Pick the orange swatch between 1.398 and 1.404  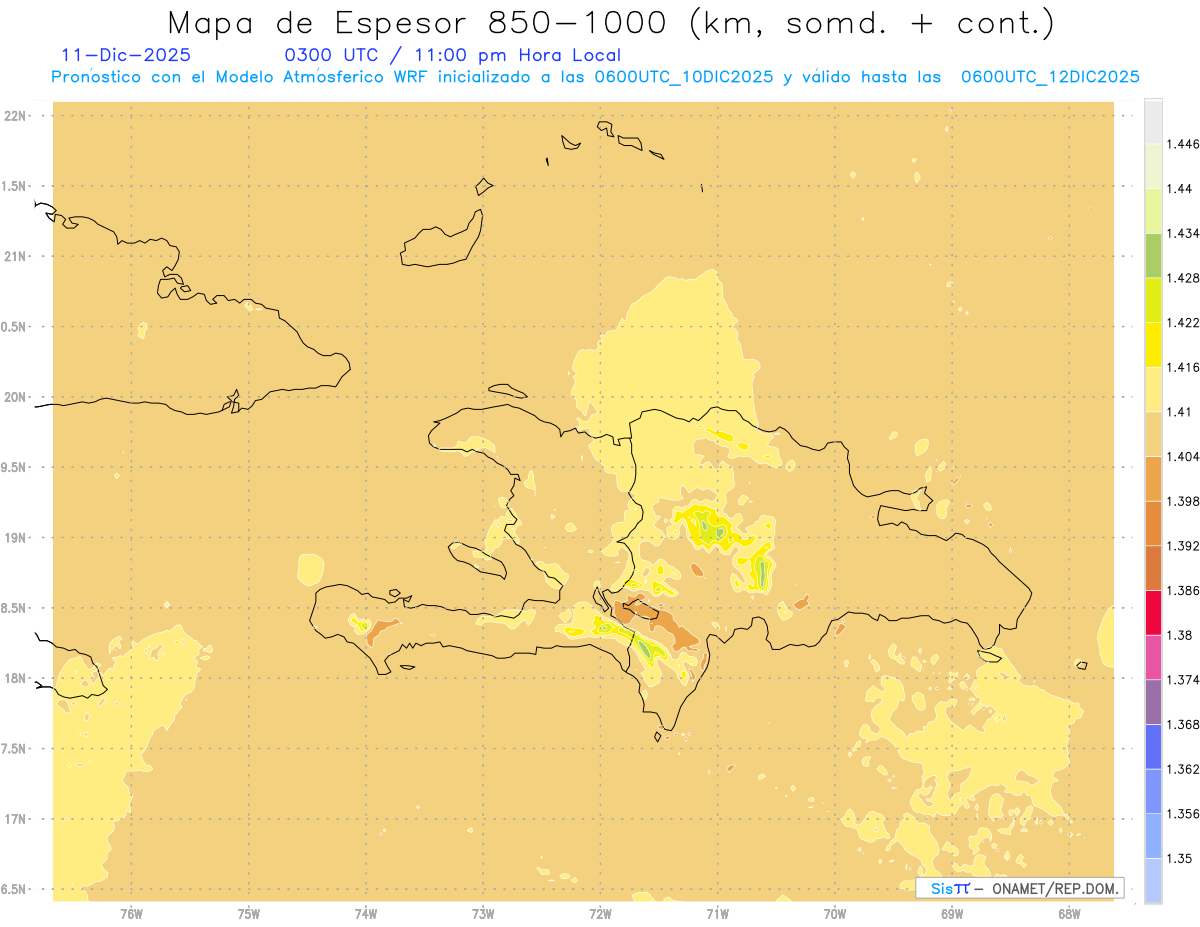coord(1153,478)
